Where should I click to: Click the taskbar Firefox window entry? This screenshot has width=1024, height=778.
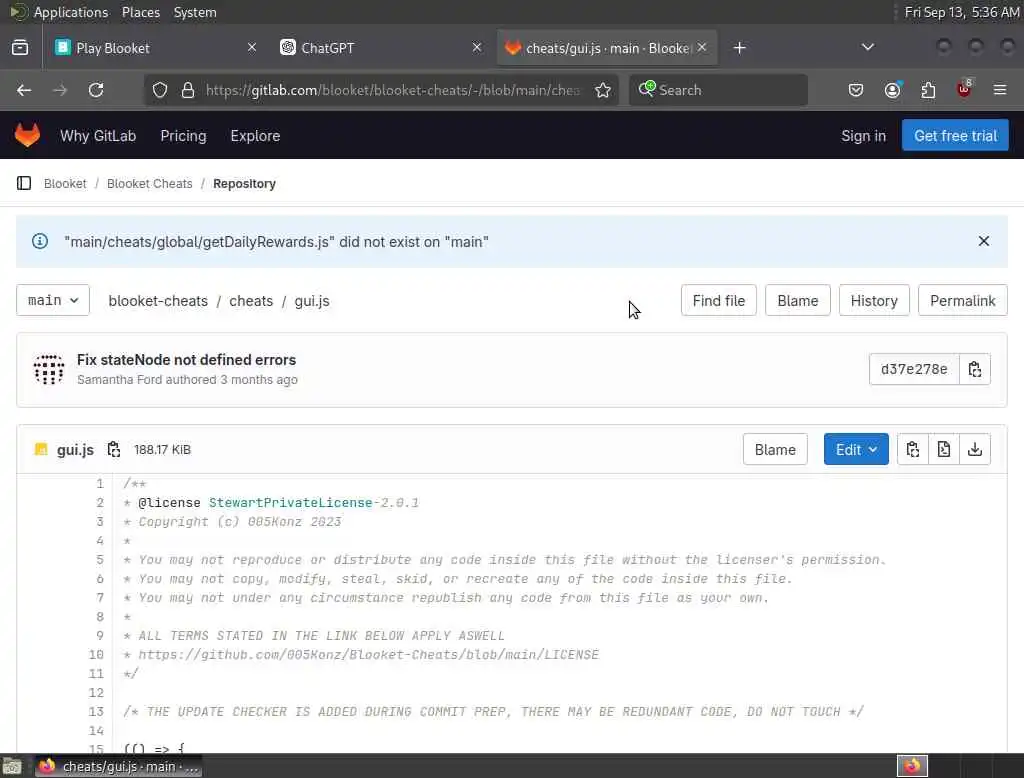coord(119,766)
